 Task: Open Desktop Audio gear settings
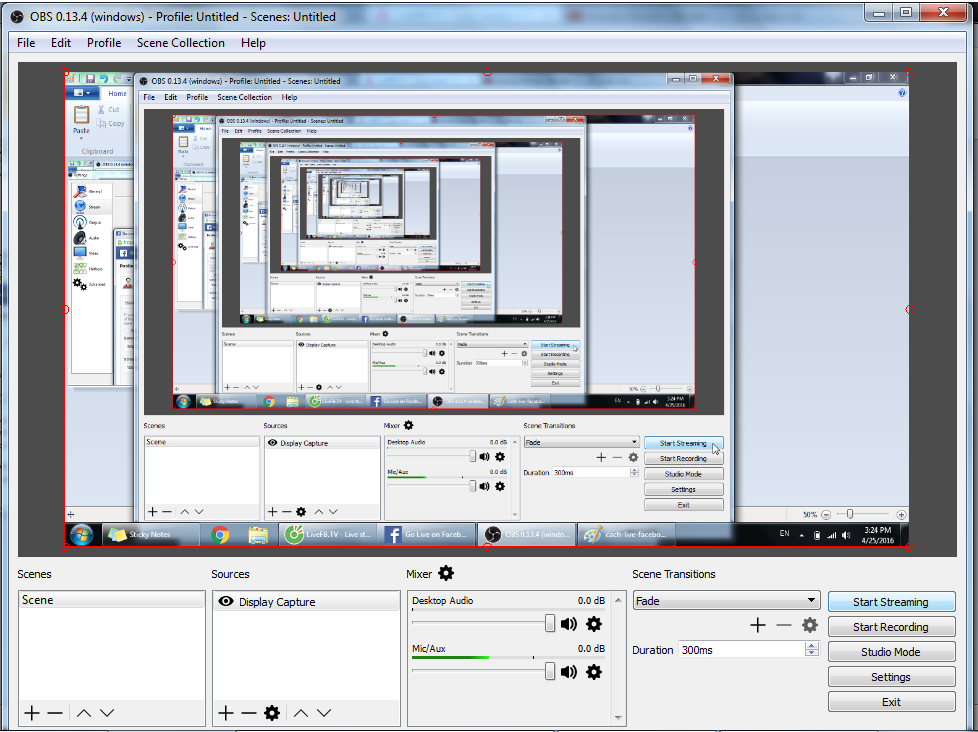[594, 624]
